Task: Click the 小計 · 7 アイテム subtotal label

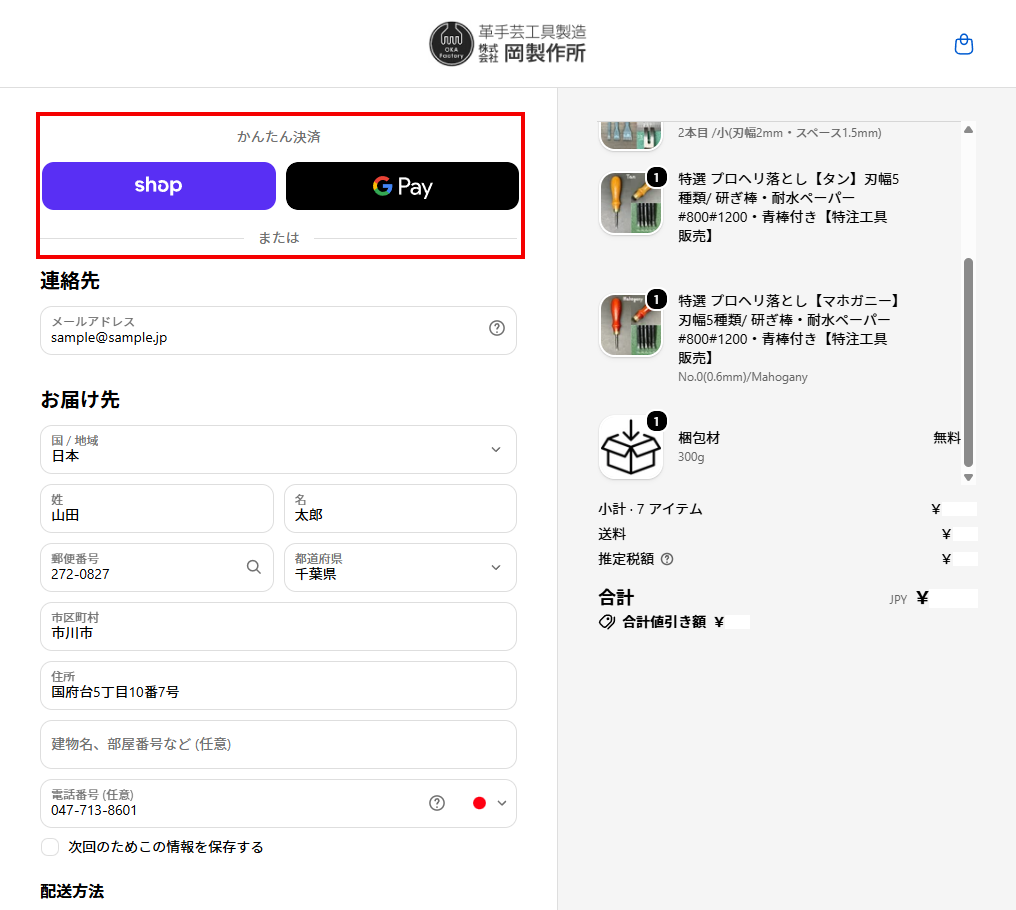Action: pyautogui.click(x=650, y=509)
